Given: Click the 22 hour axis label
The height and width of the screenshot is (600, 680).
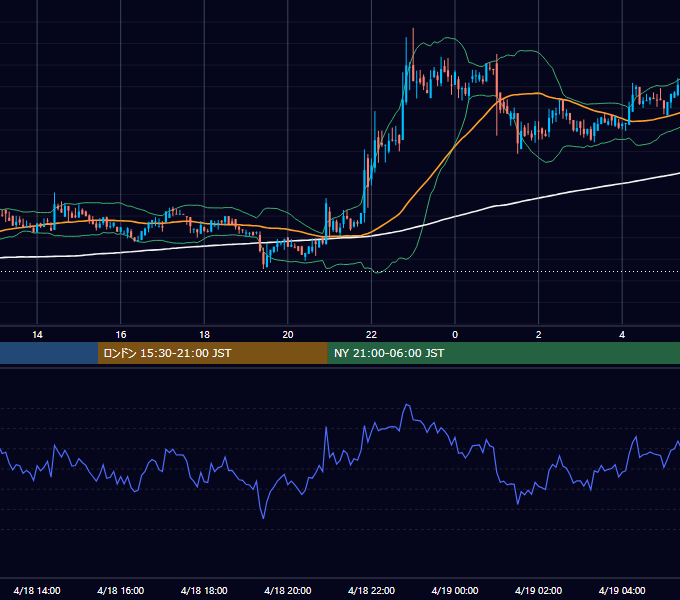Looking at the screenshot, I should click(x=371, y=335).
